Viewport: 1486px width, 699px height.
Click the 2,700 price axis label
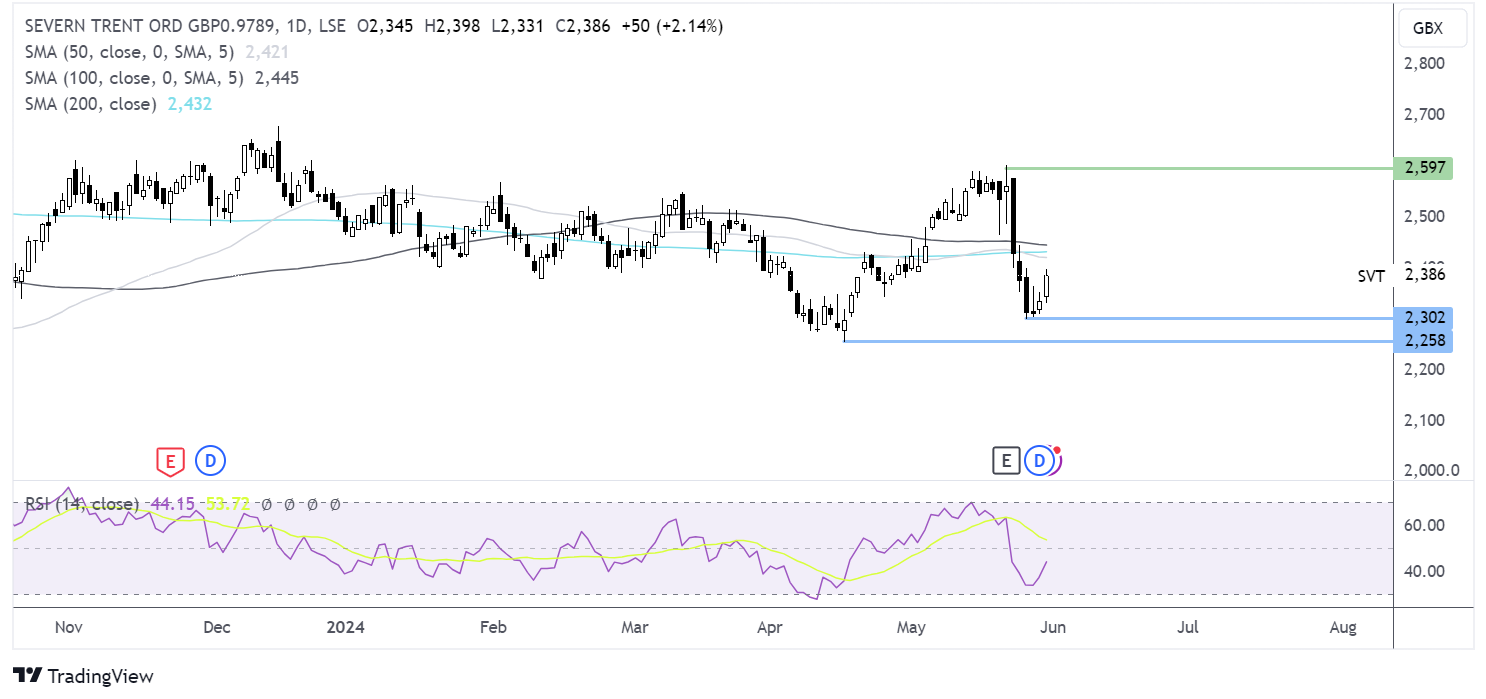[1426, 114]
